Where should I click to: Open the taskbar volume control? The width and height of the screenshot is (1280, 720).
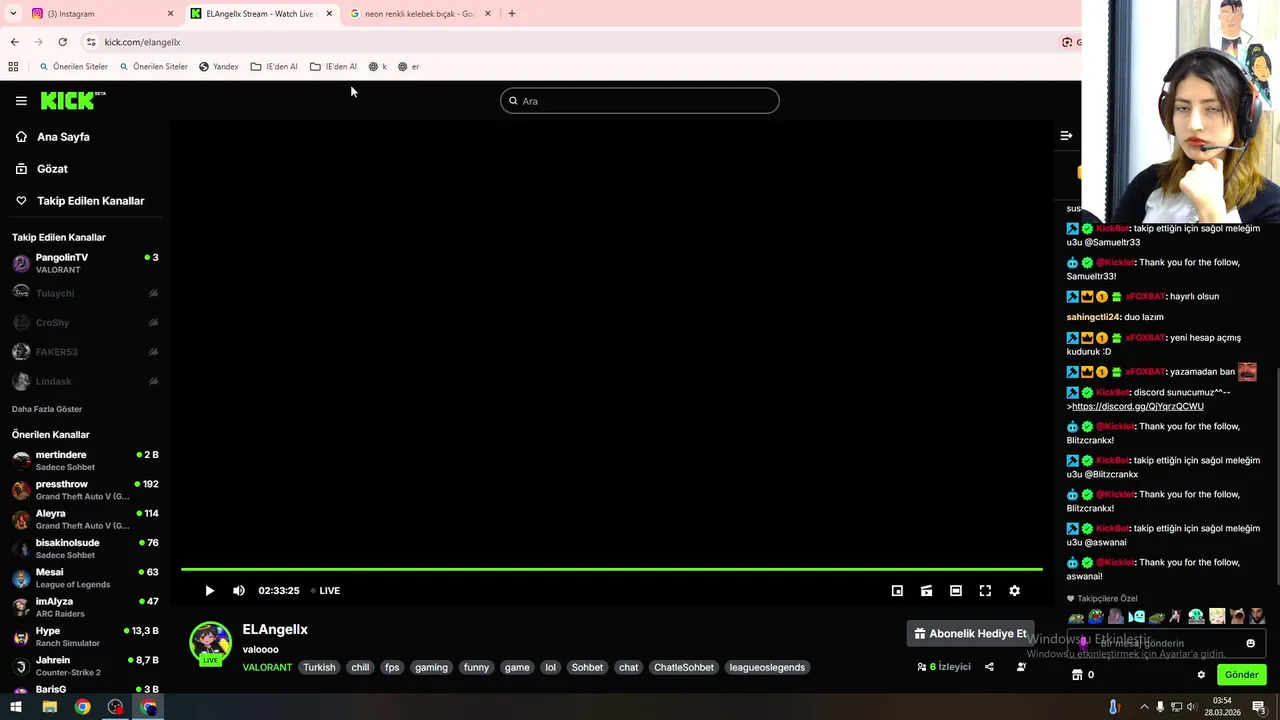pyautogui.click(x=1191, y=707)
